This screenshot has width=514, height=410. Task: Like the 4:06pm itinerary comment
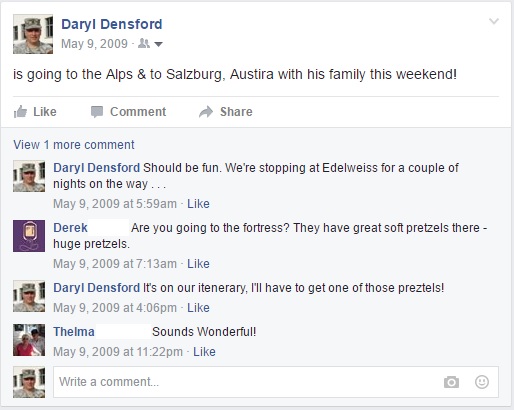[x=198, y=308]
